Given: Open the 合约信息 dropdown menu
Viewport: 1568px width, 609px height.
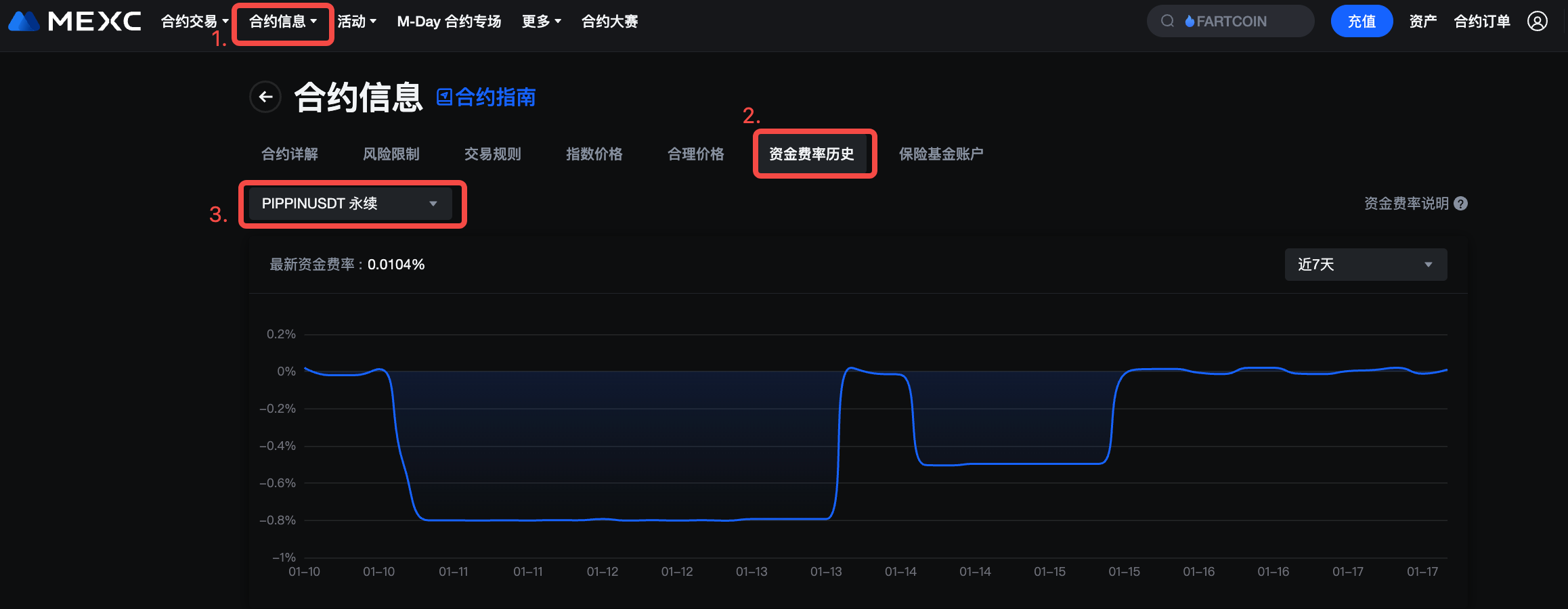Looking at the screenshot, I should (282, 22).
